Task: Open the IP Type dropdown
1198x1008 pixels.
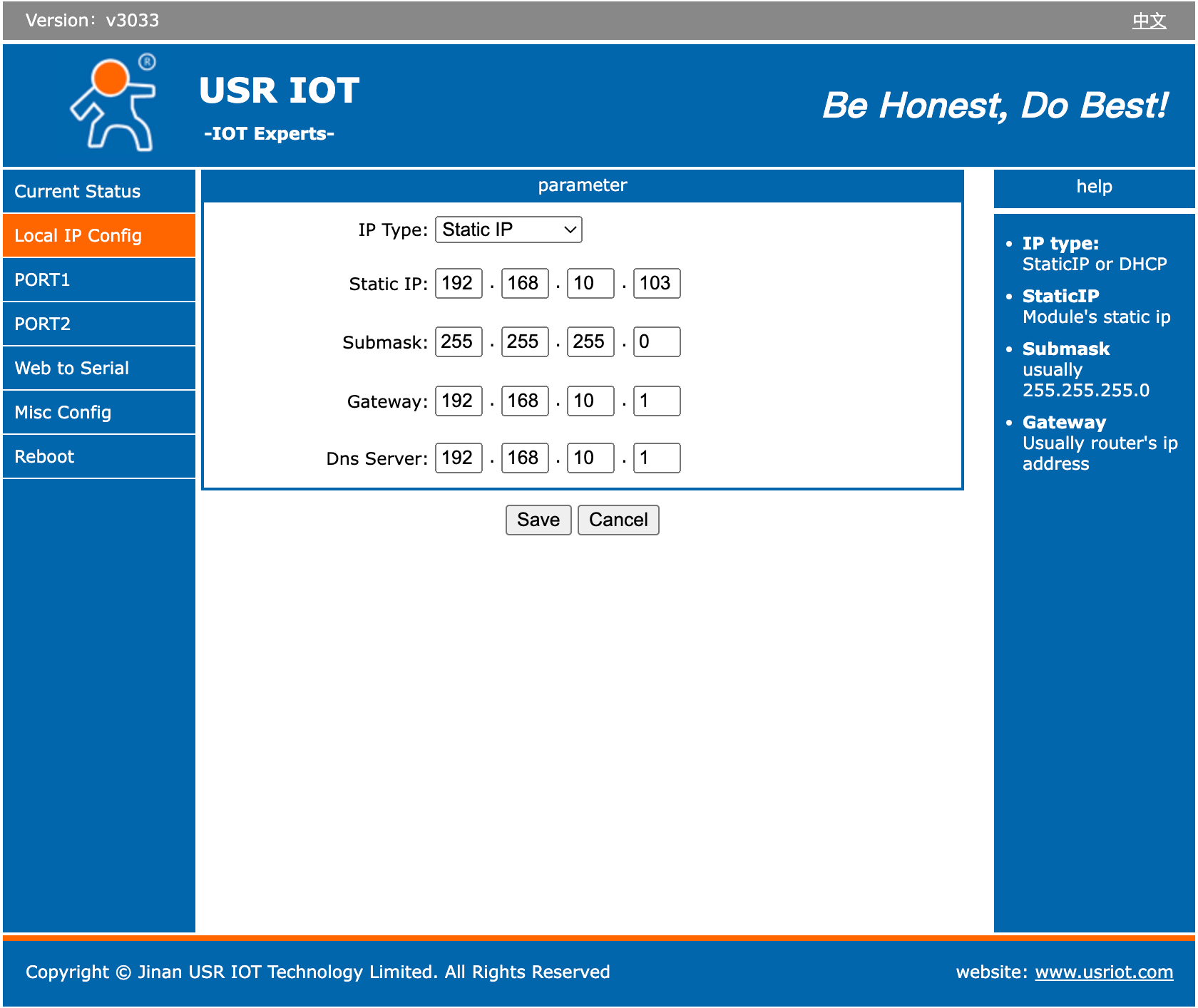Action: click(x=508, y=230)
